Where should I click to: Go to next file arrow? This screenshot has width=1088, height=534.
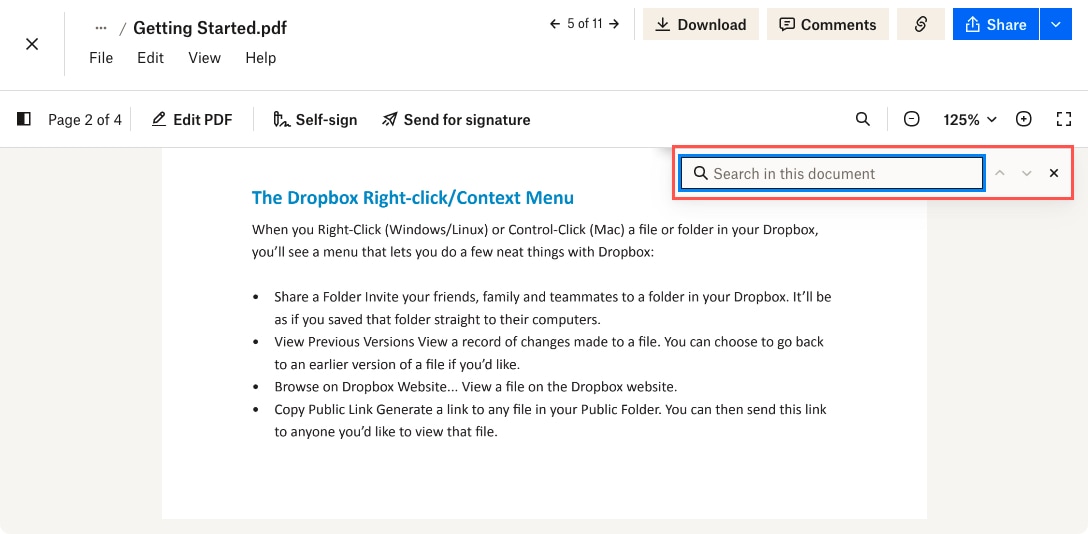tap(614, 24)
